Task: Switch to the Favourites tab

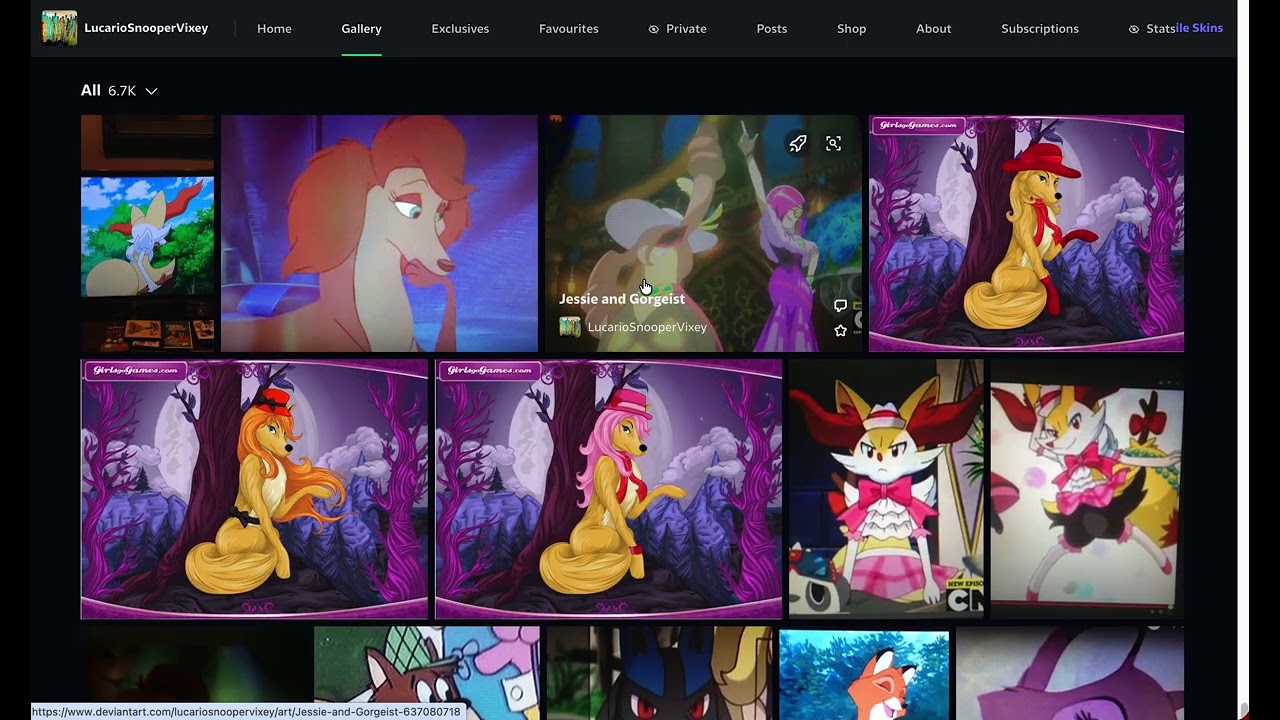Action: 568,29
